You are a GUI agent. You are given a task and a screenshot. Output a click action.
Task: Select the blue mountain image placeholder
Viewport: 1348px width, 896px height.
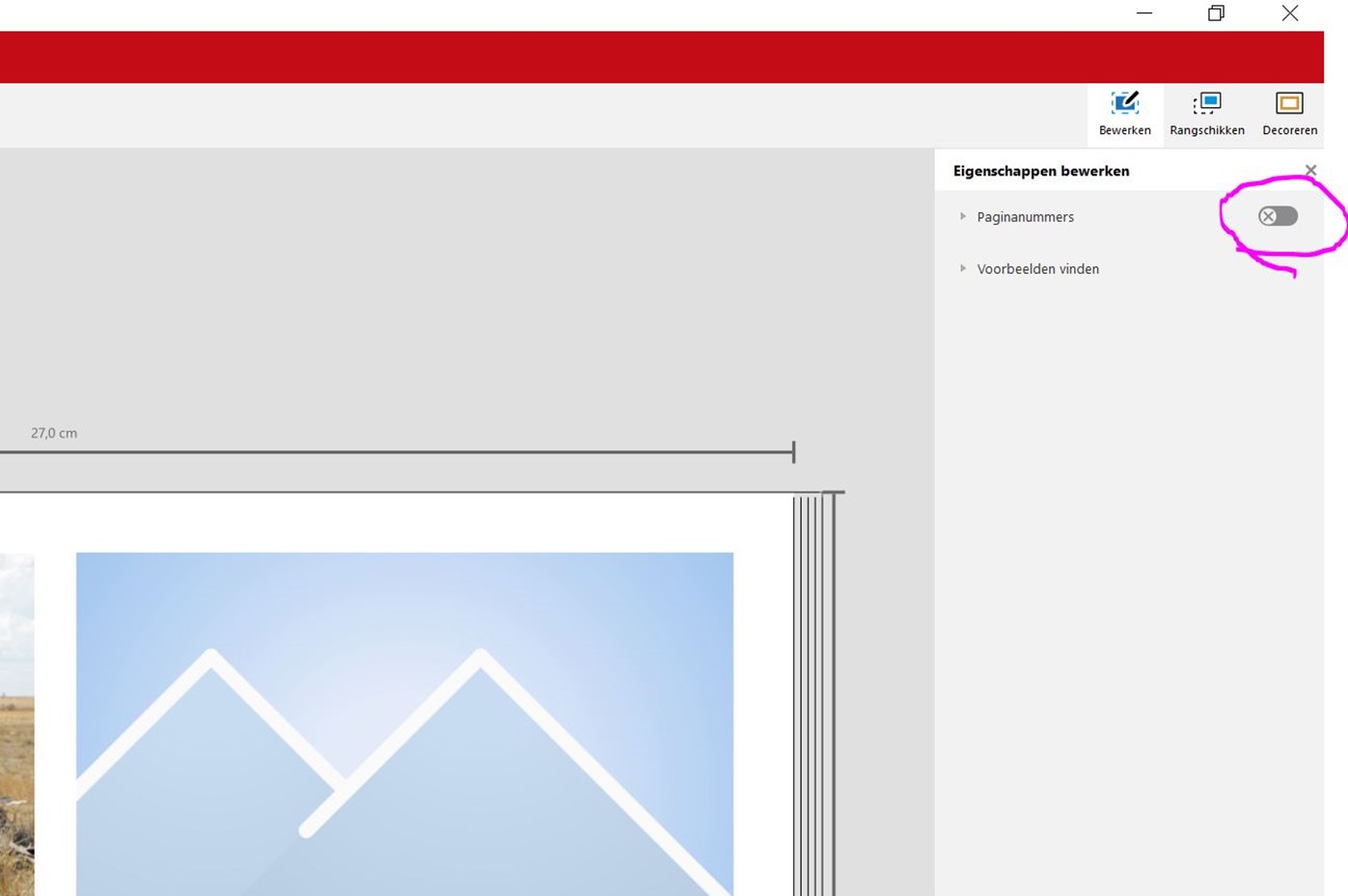[x=404, y=723]
